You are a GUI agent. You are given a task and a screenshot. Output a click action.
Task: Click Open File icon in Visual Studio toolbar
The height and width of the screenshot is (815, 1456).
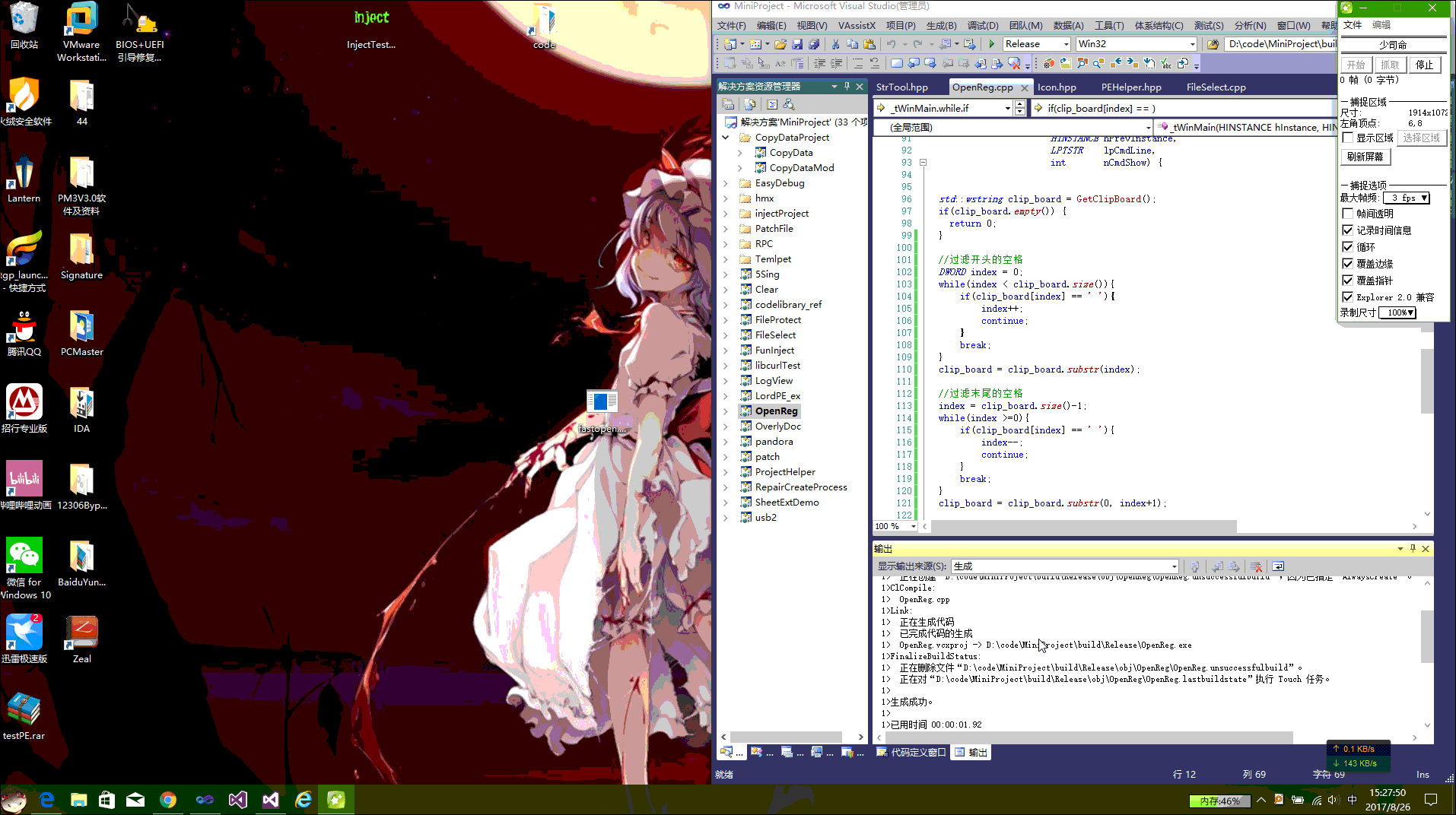780,44
